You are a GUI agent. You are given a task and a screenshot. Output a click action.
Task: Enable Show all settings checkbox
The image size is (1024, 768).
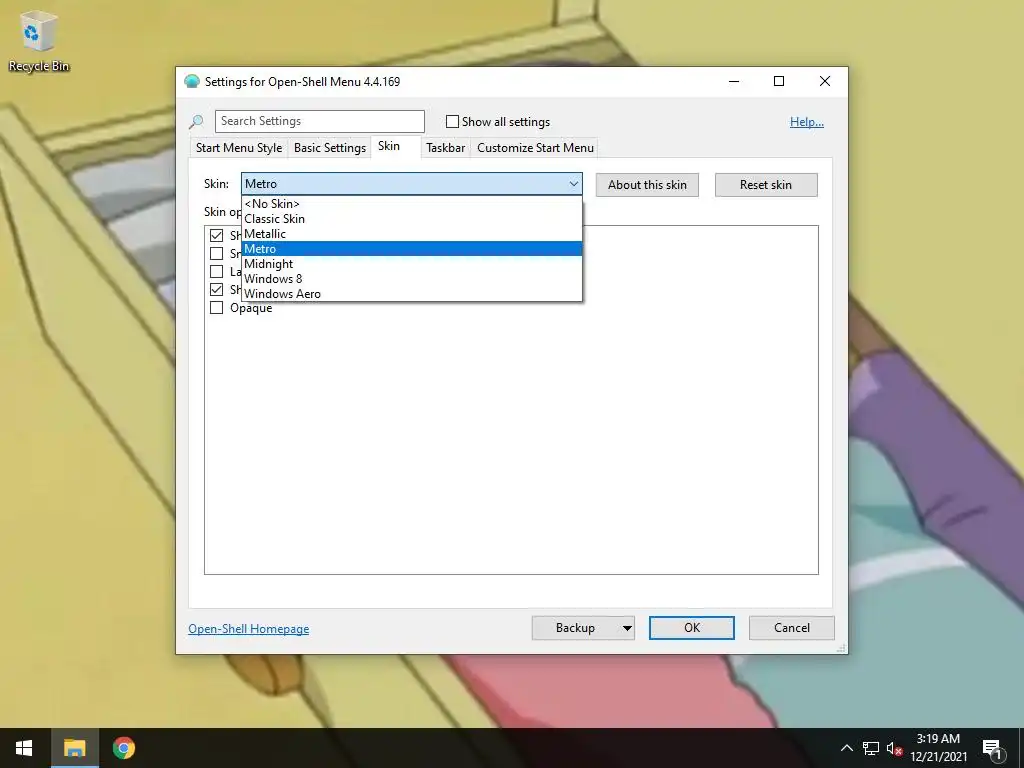(x=452, y=121)
